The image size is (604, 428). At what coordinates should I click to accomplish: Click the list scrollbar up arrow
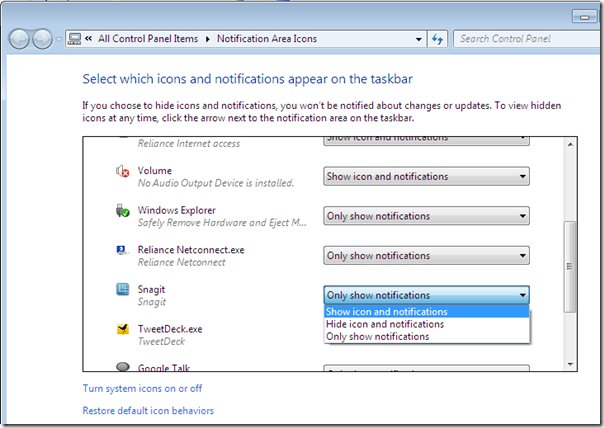click(570, 144)
